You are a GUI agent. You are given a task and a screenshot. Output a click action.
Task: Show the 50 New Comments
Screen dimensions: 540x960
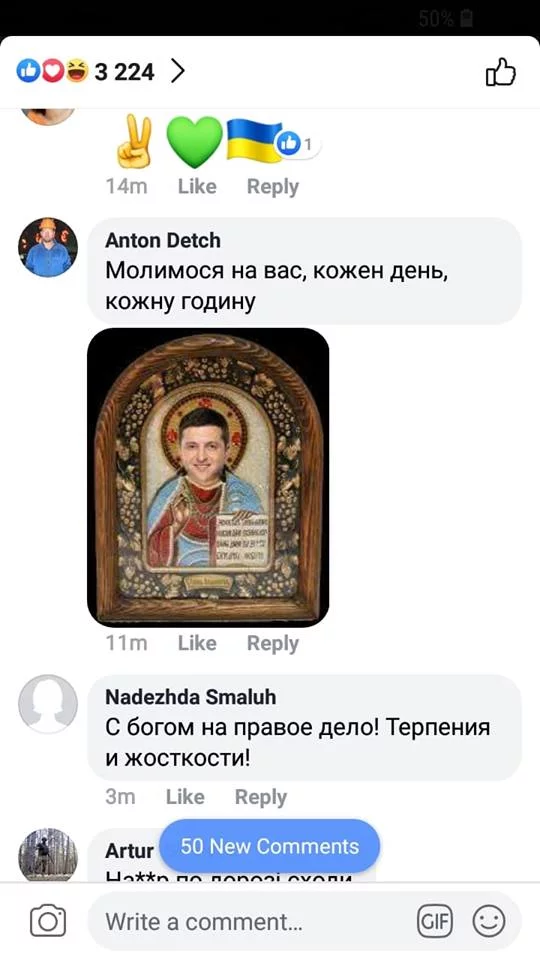(x=269, y=846)
